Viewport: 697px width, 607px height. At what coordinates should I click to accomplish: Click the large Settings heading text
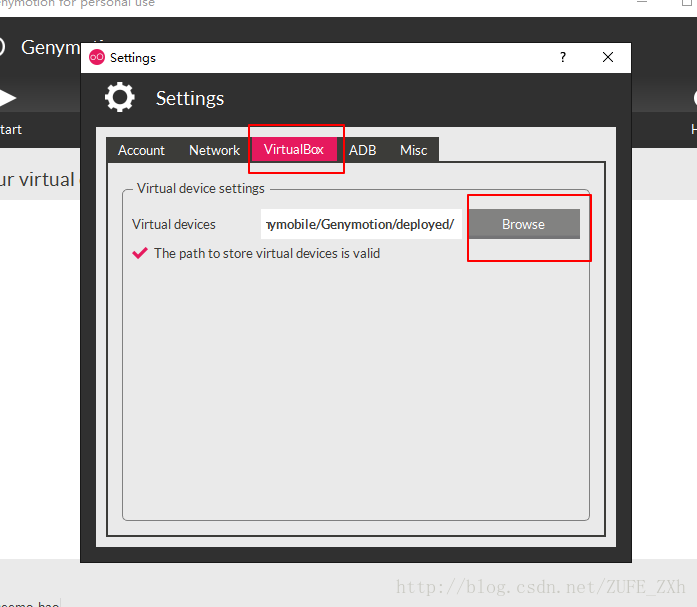190,98
